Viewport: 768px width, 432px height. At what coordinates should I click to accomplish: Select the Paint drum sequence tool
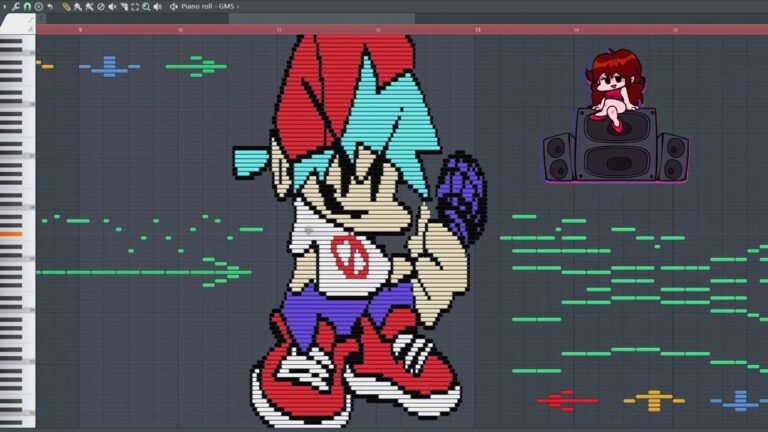point(89,6)
